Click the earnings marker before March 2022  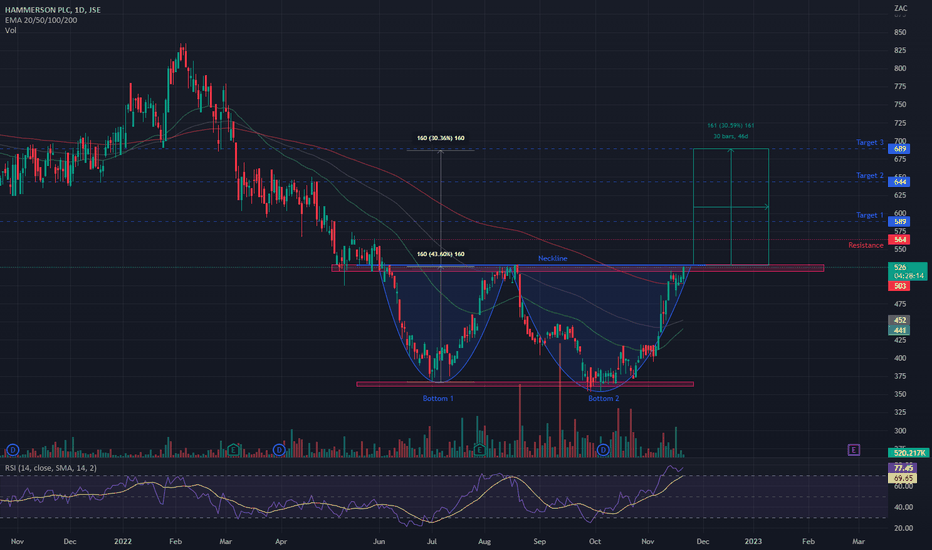[x=234, y=449]
